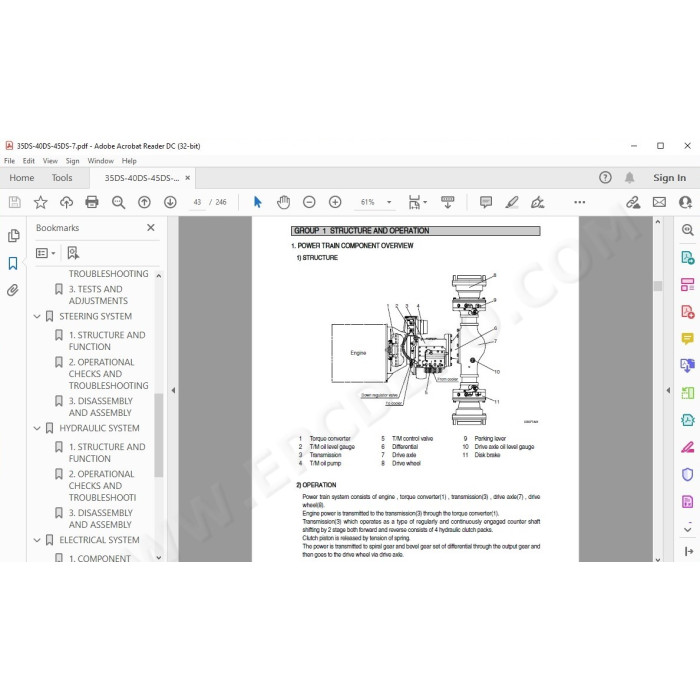Star this file as favorite
The height and width of the screenshot is (700, 700).
(x=41, y=202)
